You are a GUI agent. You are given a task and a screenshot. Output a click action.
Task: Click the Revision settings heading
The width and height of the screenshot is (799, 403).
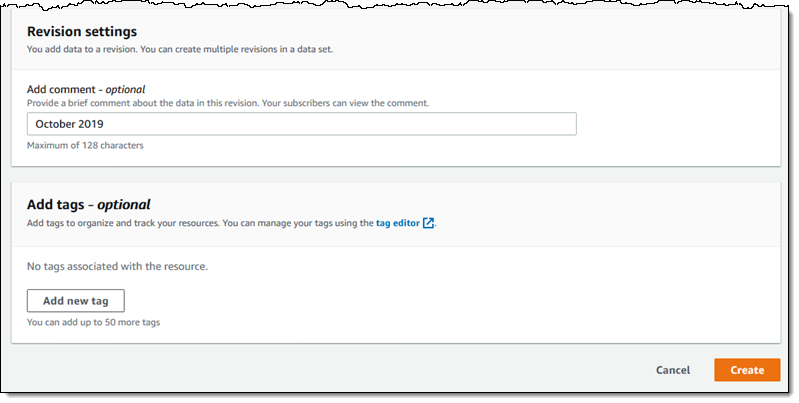[x=82, y=32]
